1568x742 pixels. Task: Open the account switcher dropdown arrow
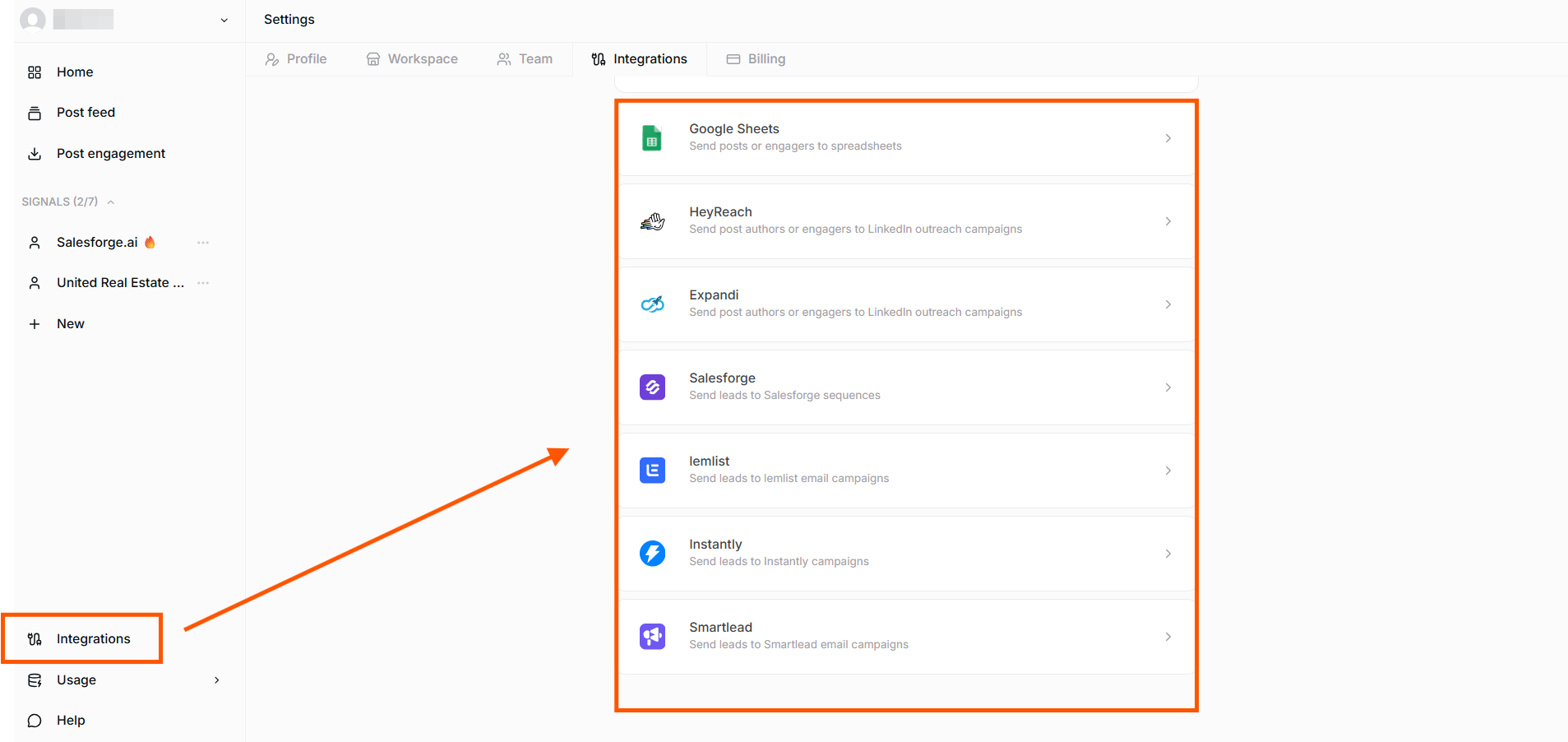(224, 21)
